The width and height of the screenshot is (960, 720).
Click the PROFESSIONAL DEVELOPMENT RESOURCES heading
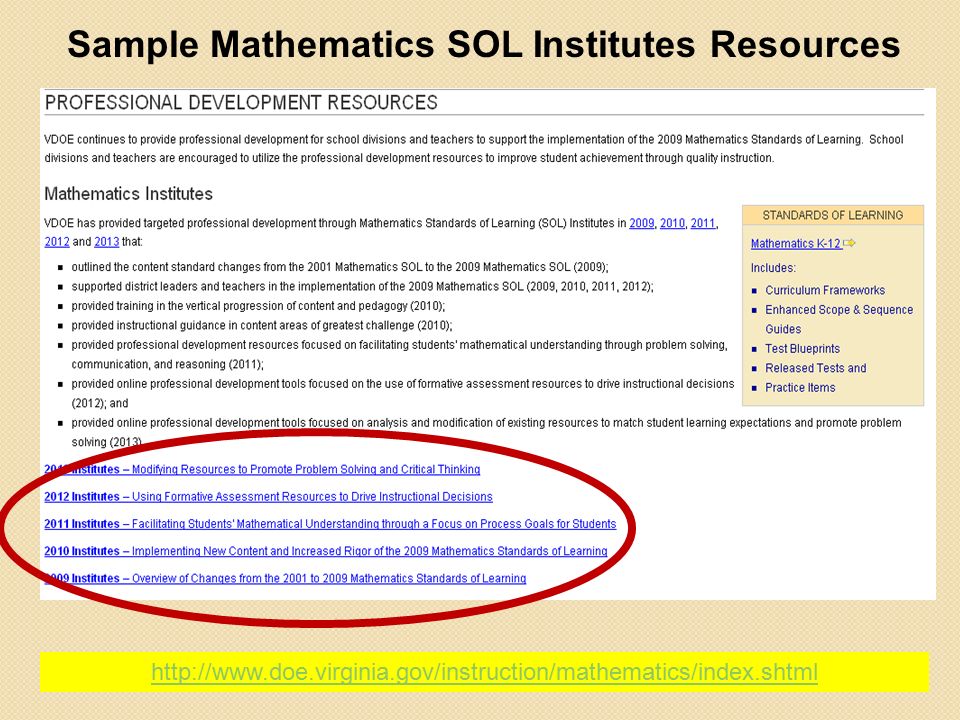pos(241,102)
